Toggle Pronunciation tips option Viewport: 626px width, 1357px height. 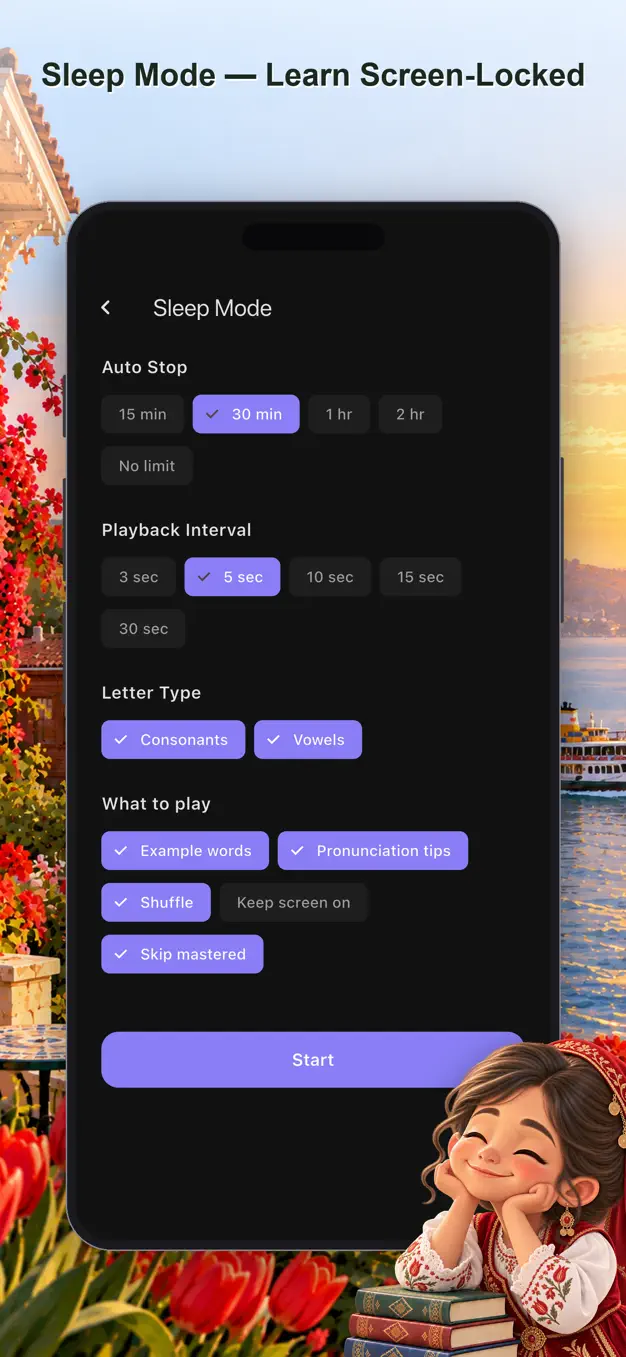(373, 851)
